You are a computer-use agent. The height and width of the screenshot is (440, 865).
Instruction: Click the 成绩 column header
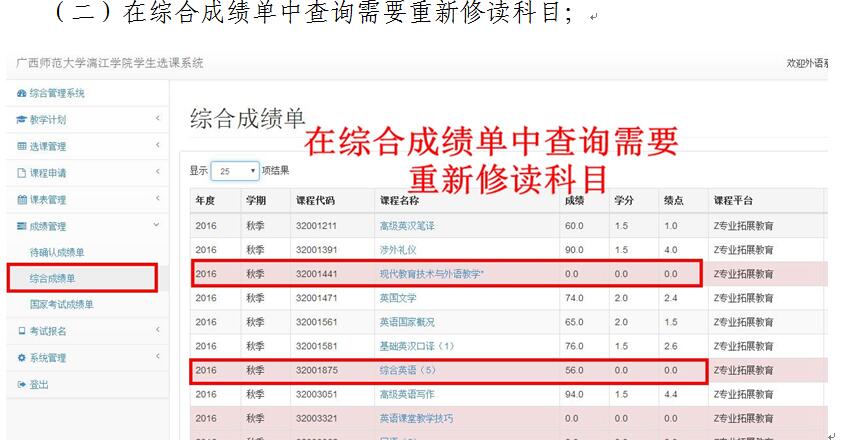pyautogui.click(x=574, y=200)
